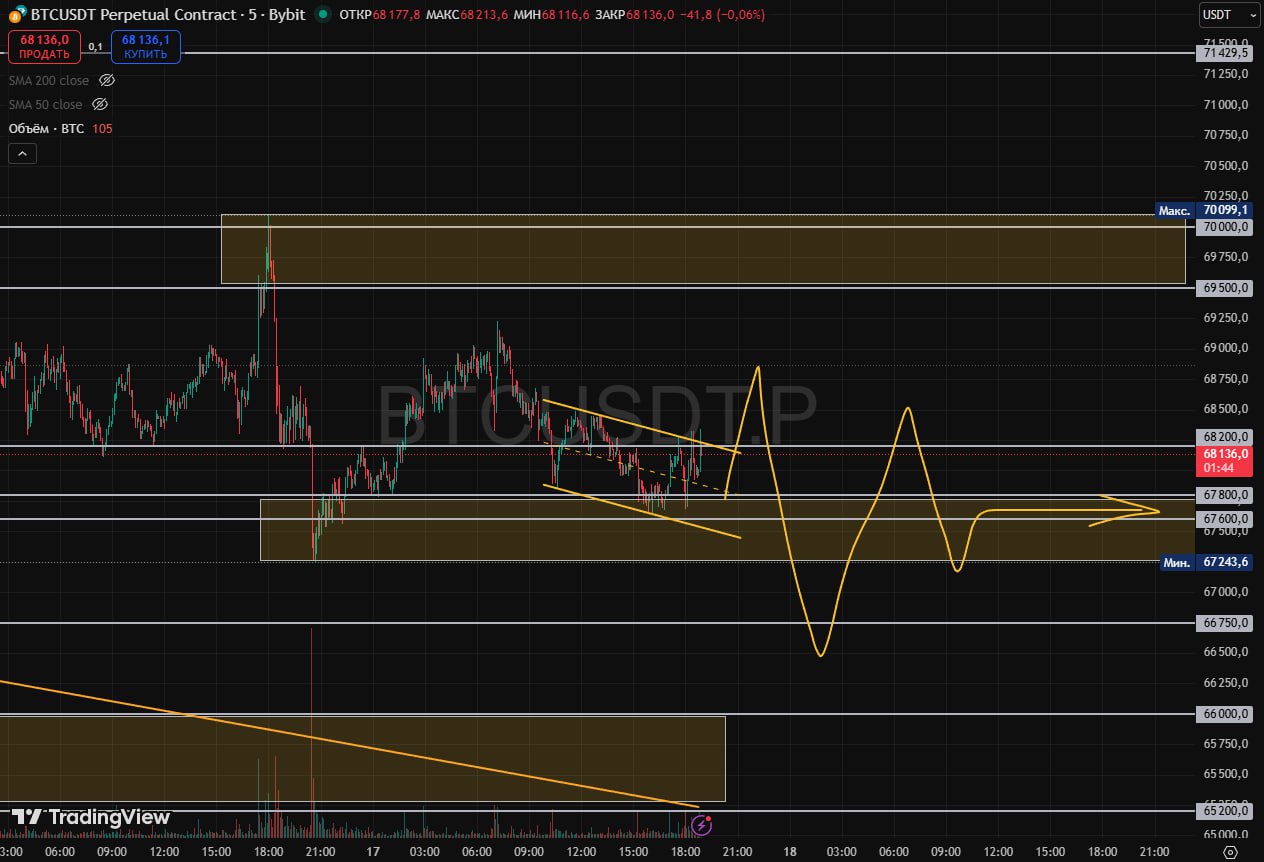This screenshot has width=1264, height=862.
Task: Click the green market status dot
Action: [322, 15]
